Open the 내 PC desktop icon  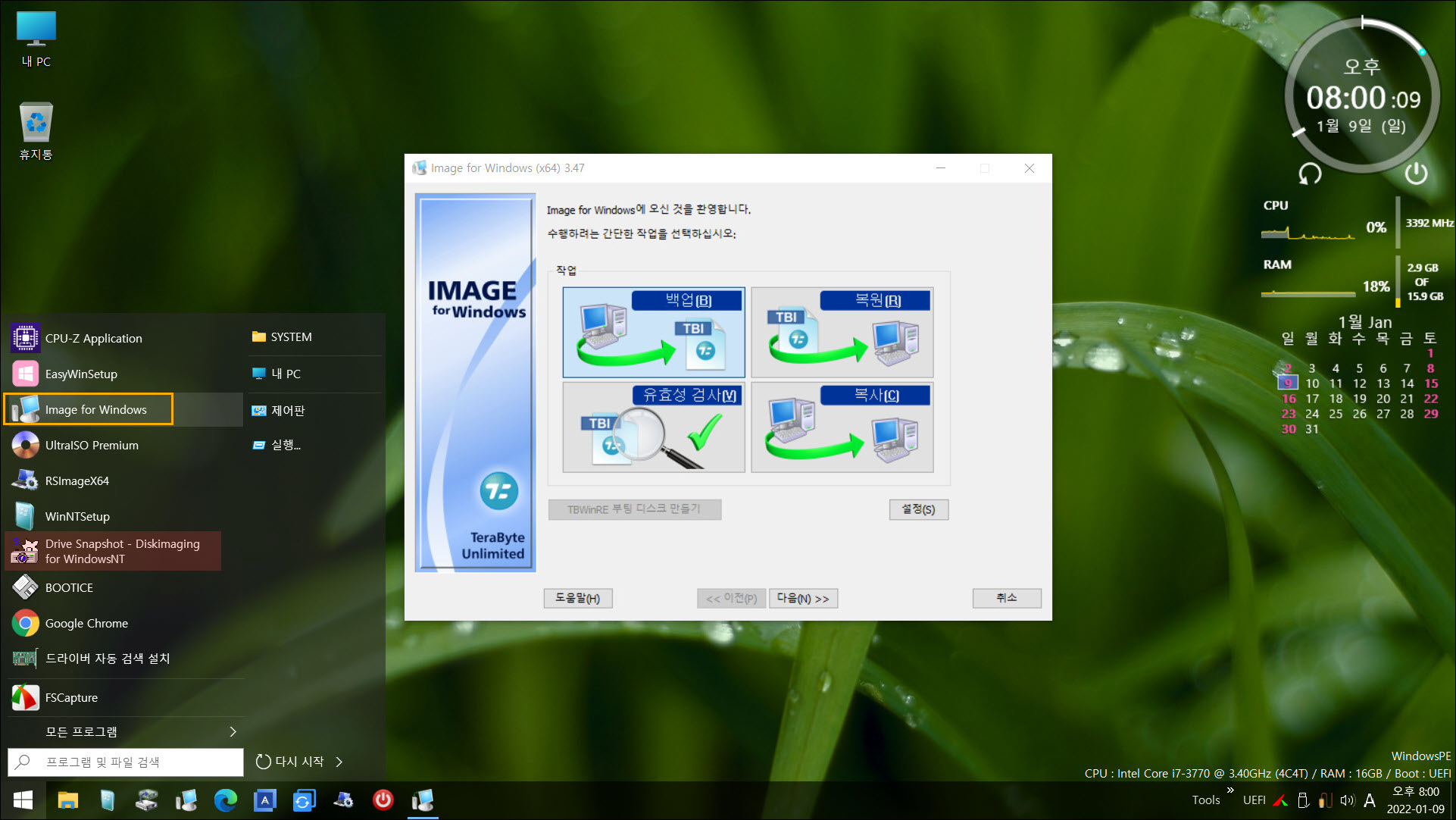tap(36, 39)
